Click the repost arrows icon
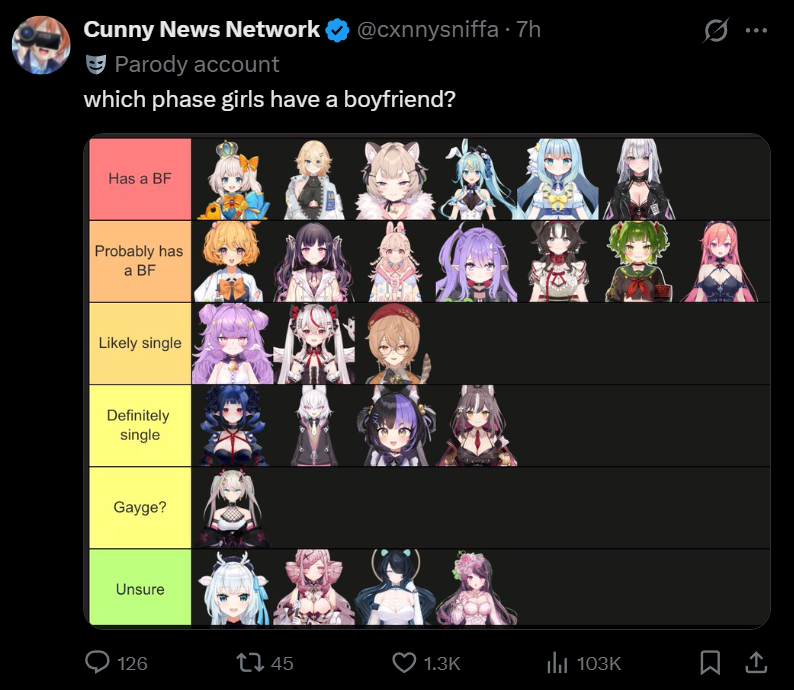 (251, 662)
